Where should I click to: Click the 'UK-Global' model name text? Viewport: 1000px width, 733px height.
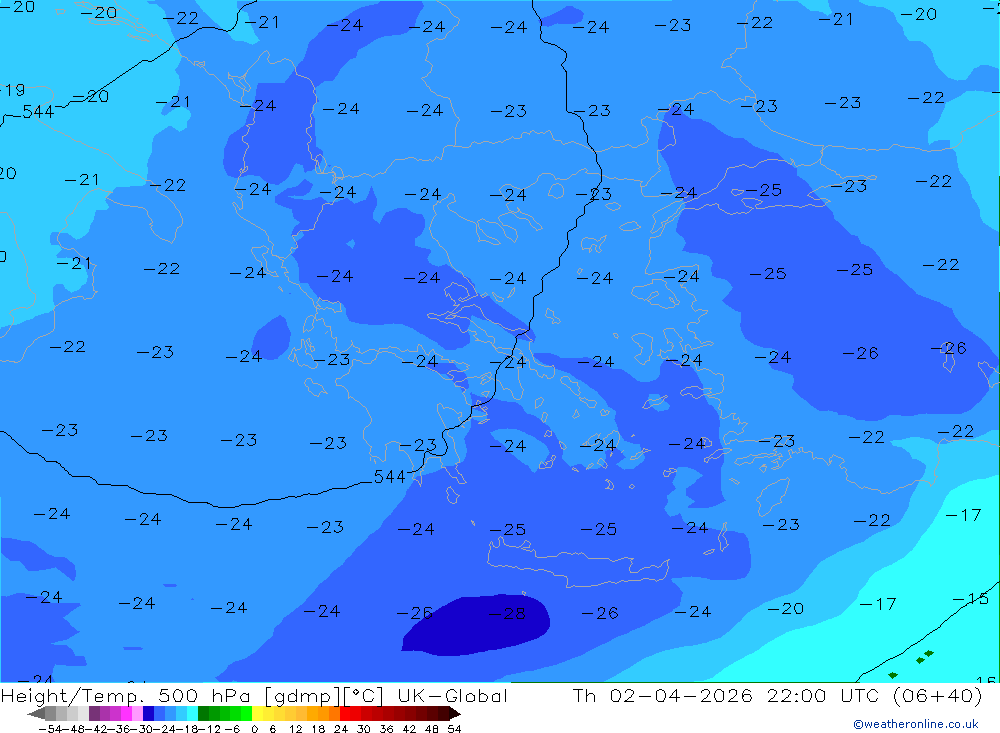pos(452,695)
